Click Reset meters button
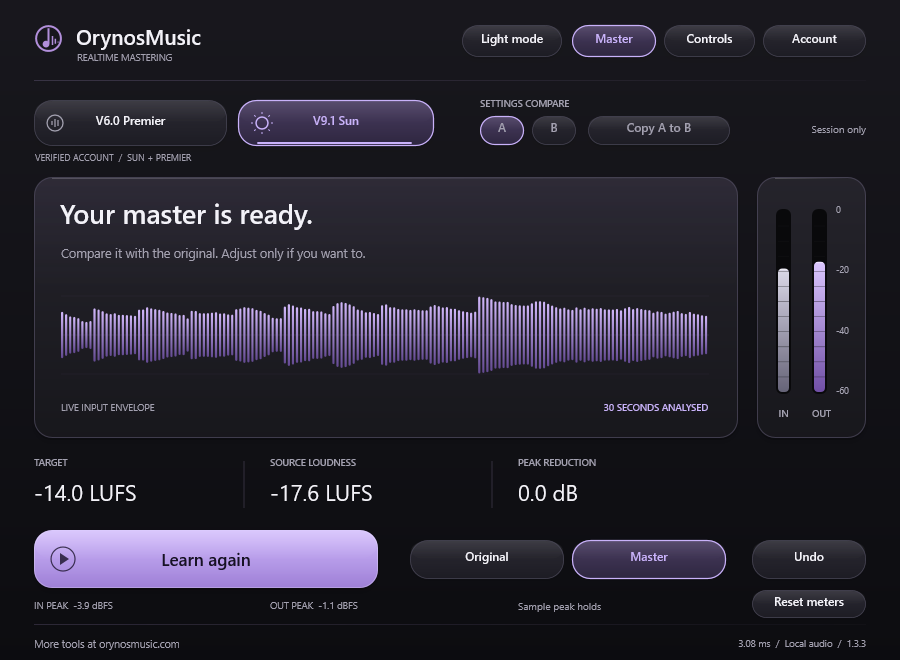Viewport: 900px width, 660px height. 809,603
